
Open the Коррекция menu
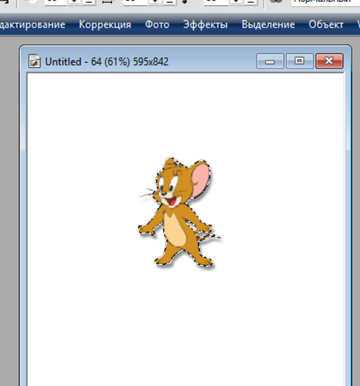coord(105,25)
